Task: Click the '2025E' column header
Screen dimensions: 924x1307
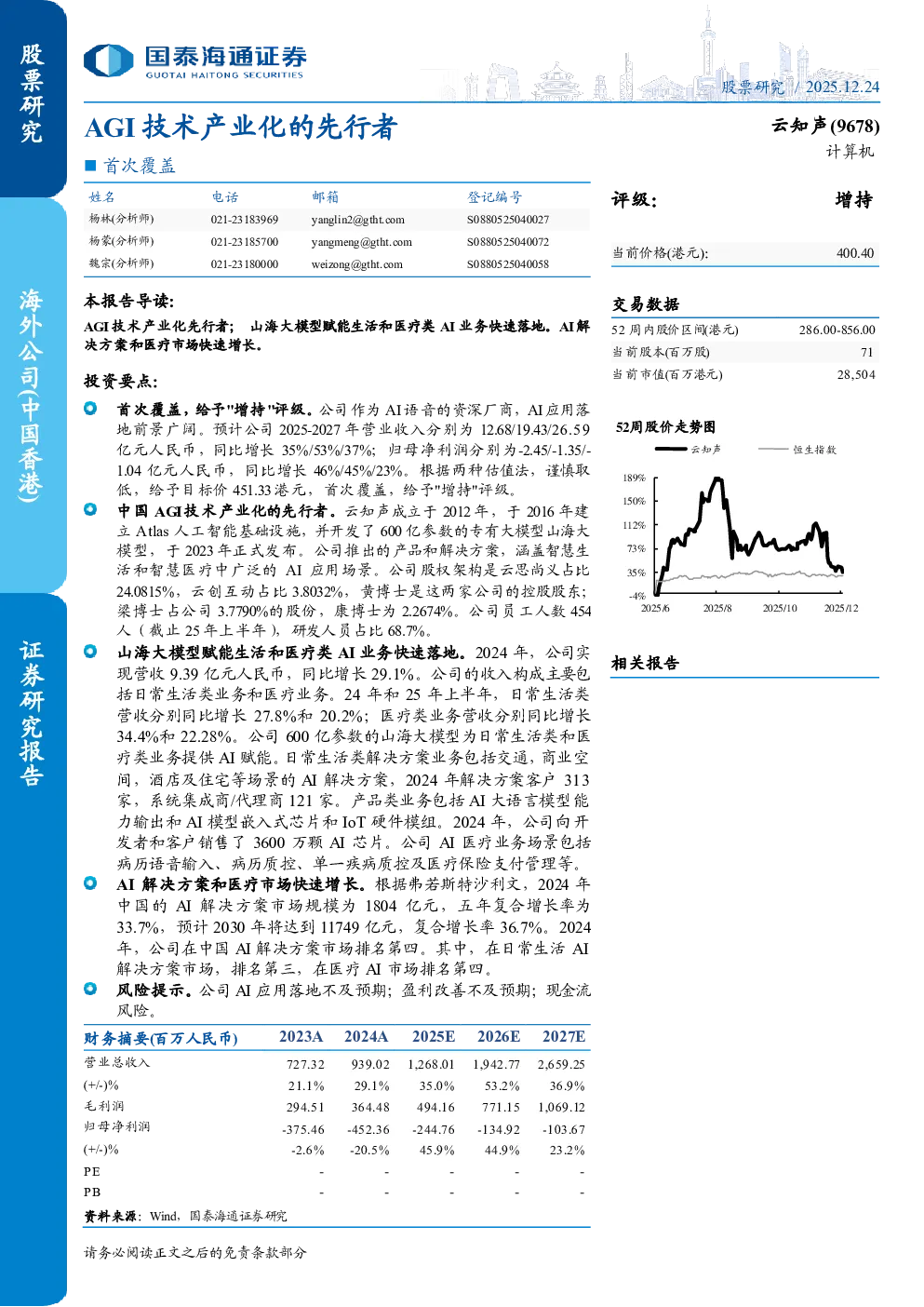Action: click(434, 1037)
